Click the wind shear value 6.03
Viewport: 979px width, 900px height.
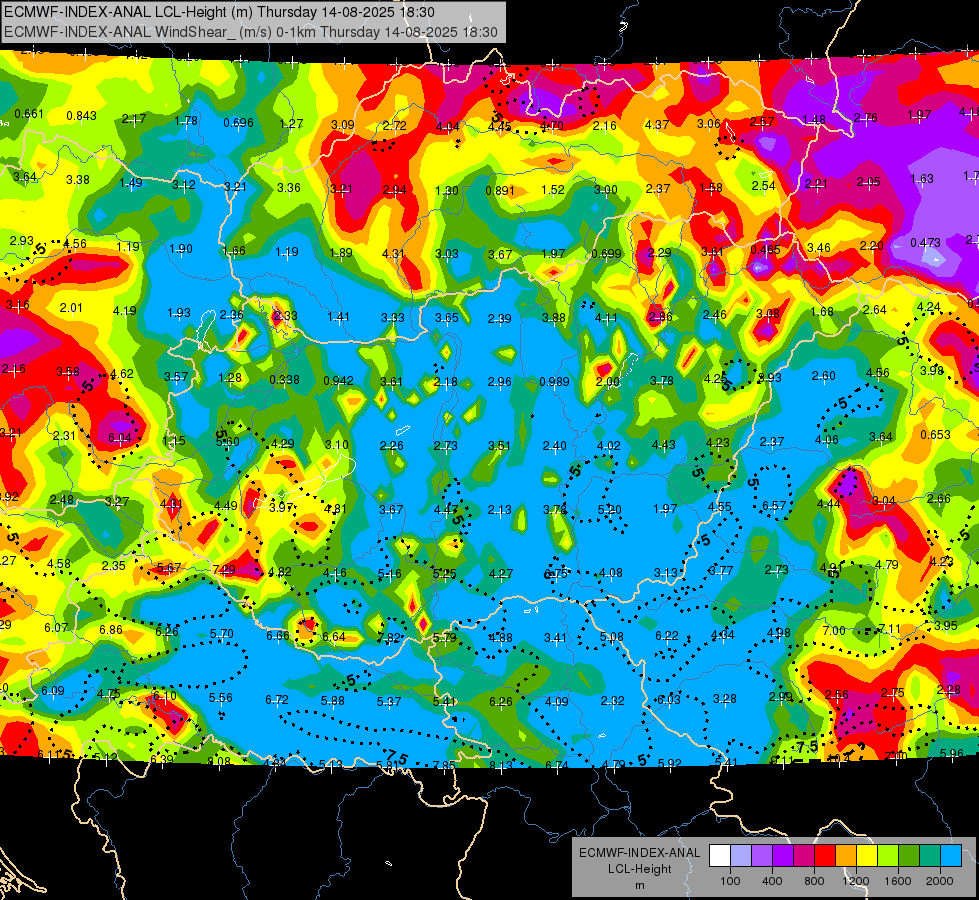pos(669,700)
